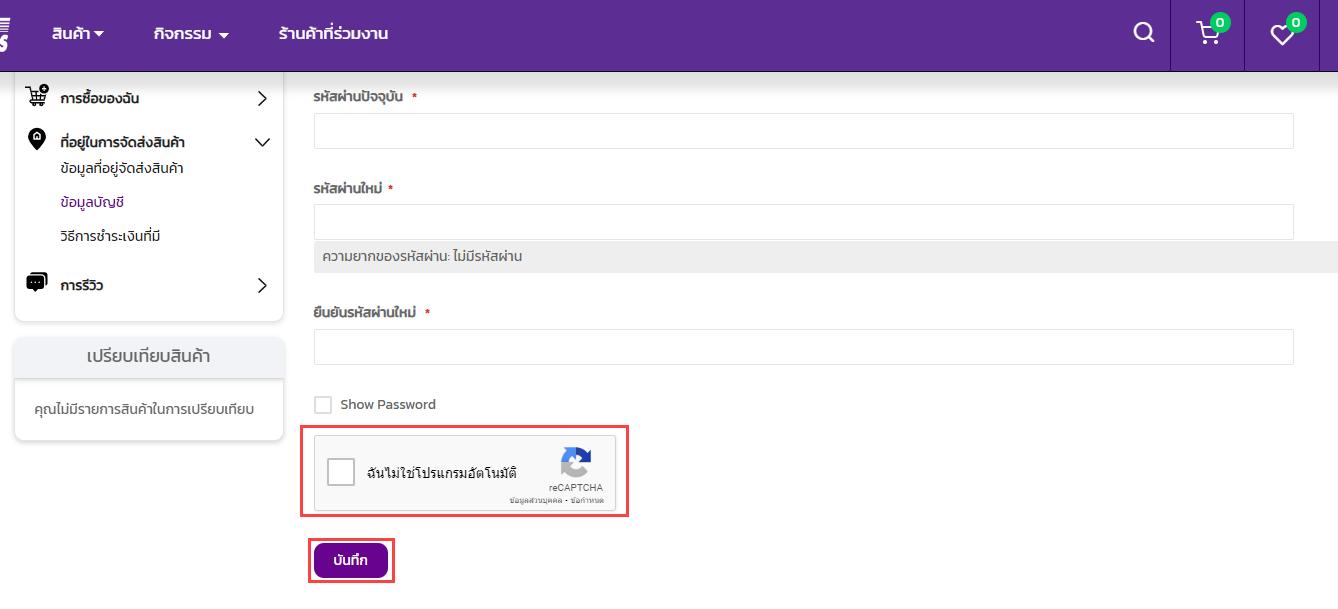Check the reCAPTCHA 'ฉันไม่ใช่โปรแกรมอัตโนมัติ' box
Viewport: 1338px width, 609px height.
[341, 472]
